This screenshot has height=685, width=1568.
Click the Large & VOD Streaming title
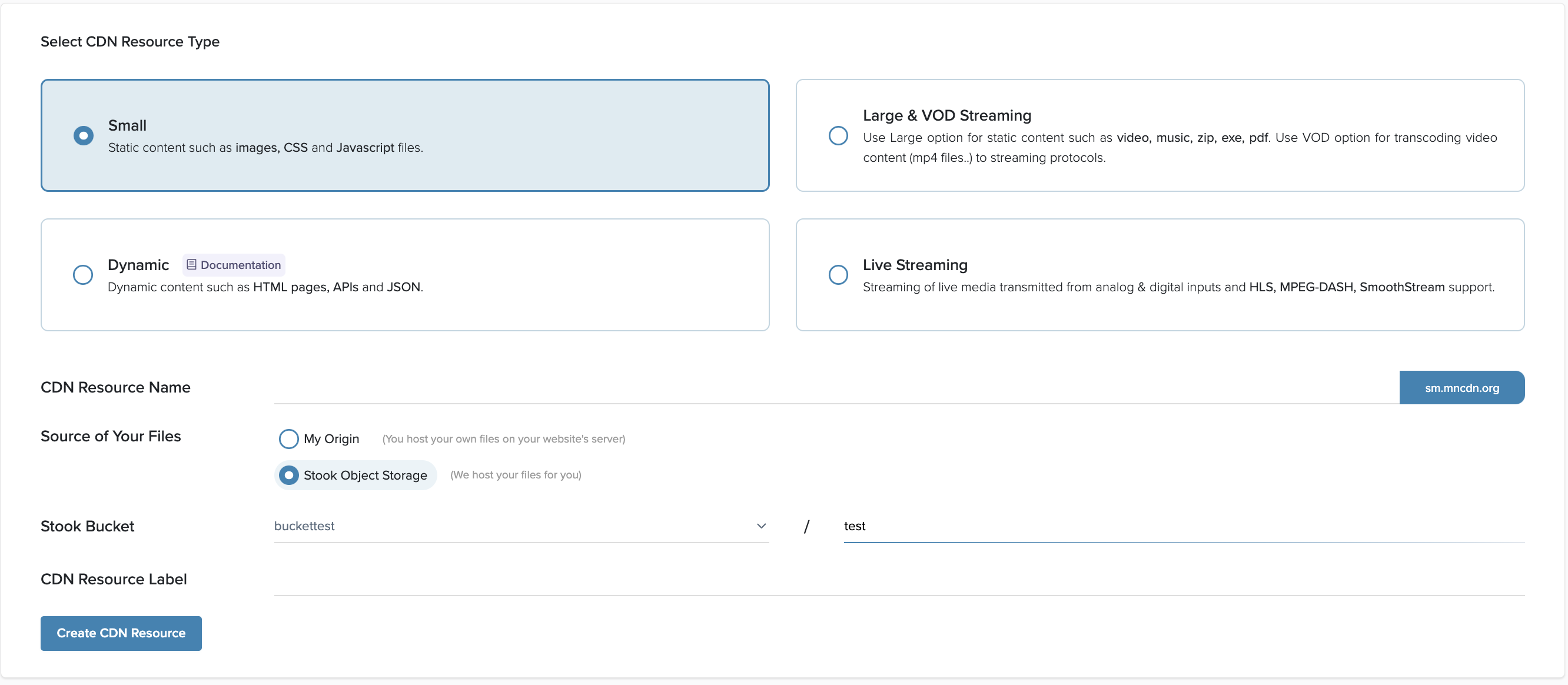[x=946, y=115]
